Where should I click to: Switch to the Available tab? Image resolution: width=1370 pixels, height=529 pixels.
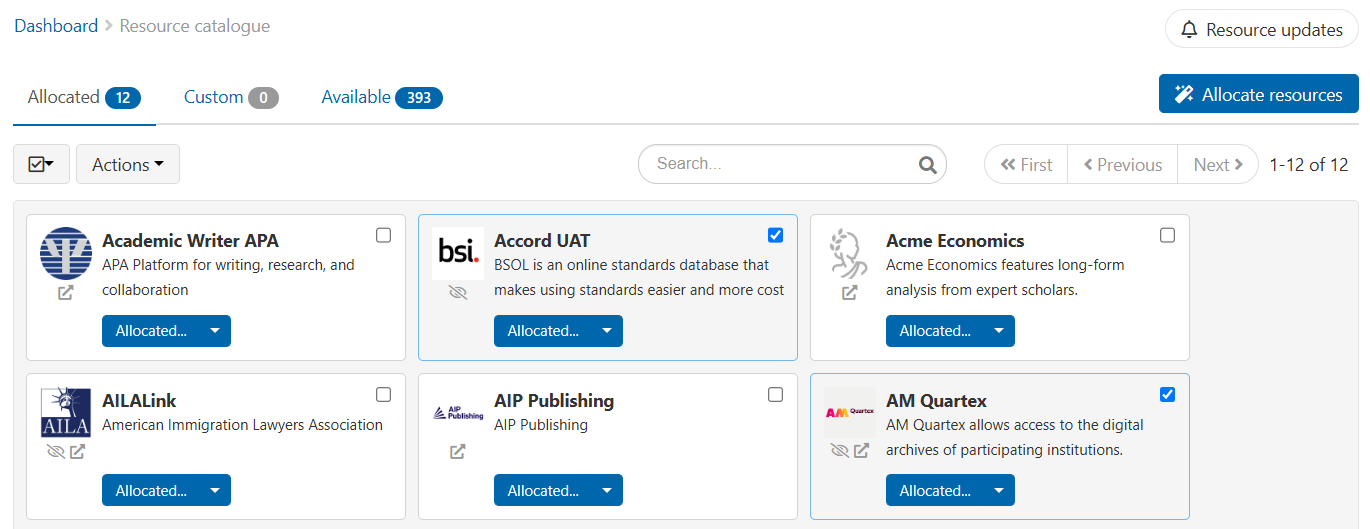(382, 97)
